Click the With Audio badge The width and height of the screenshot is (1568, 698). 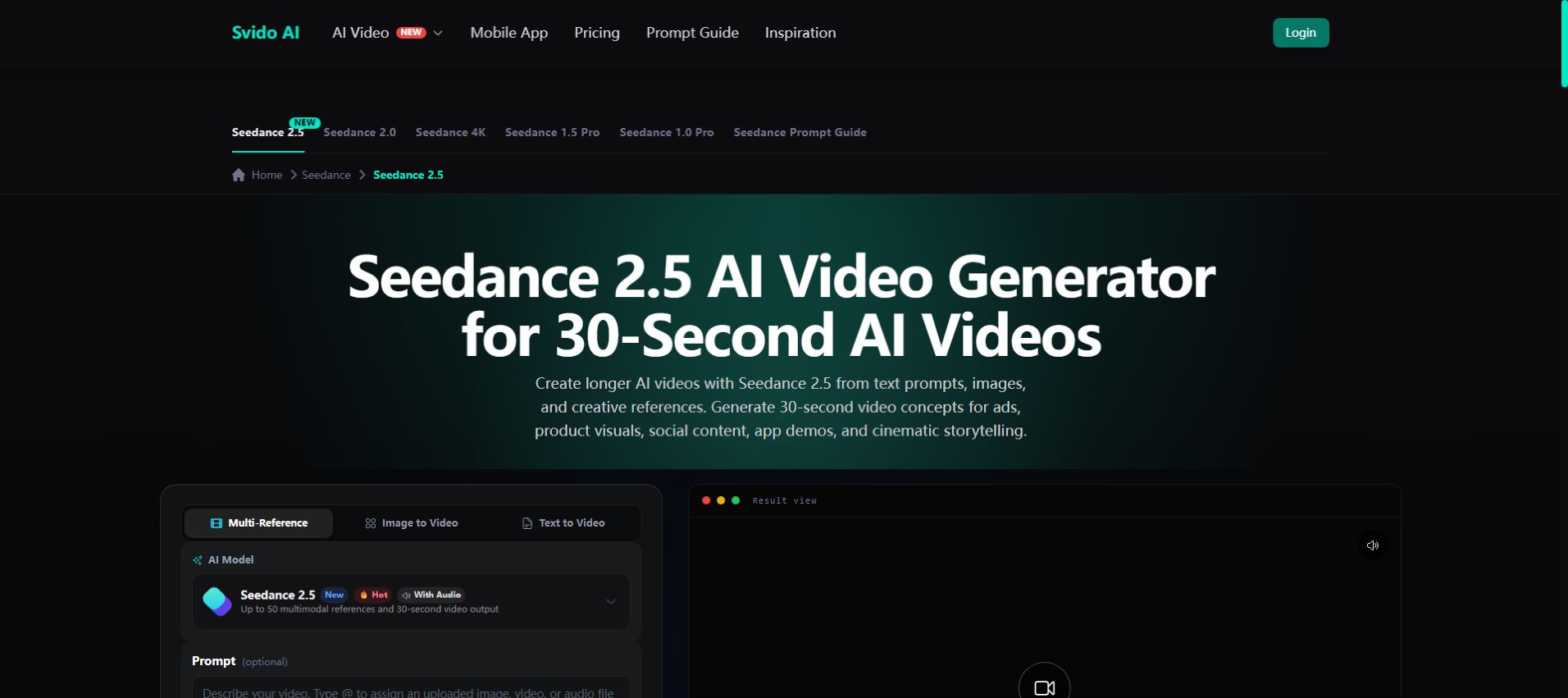[x=431, y=595]
